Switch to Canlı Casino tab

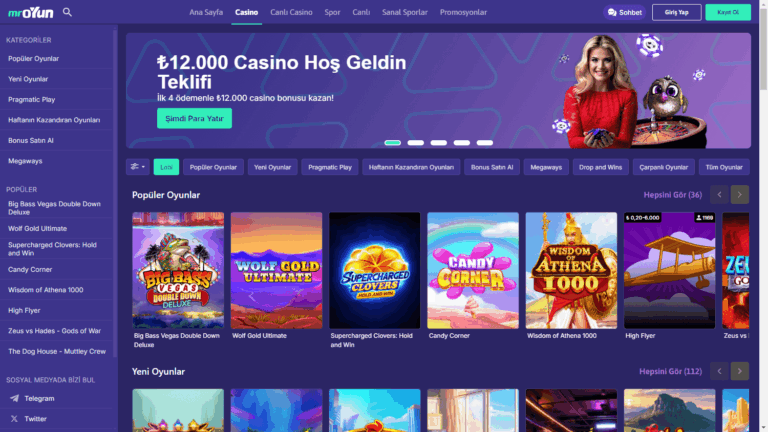tap(291, 12)
